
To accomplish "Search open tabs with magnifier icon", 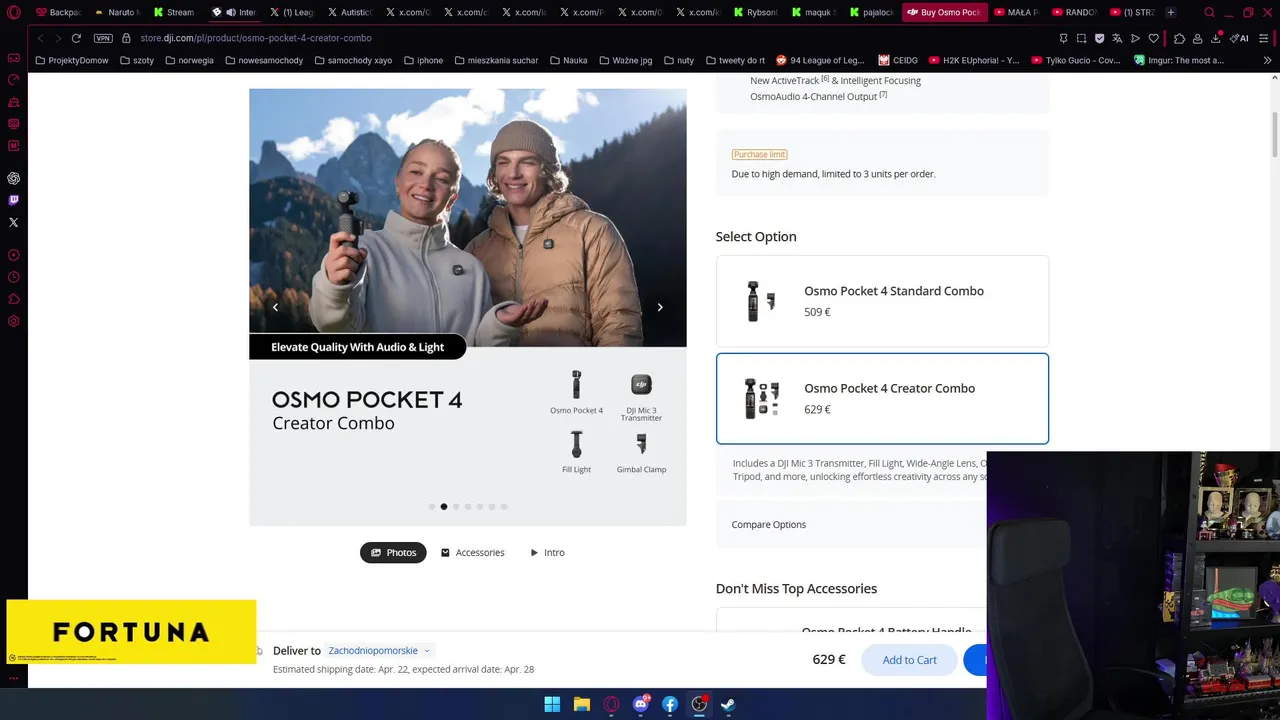I will click(1210, 12).
